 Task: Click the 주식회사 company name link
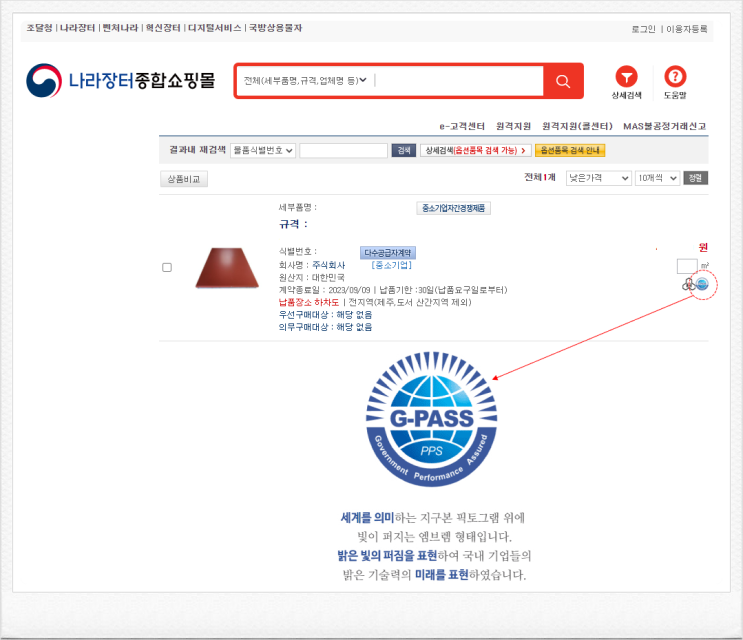[328, 265]
